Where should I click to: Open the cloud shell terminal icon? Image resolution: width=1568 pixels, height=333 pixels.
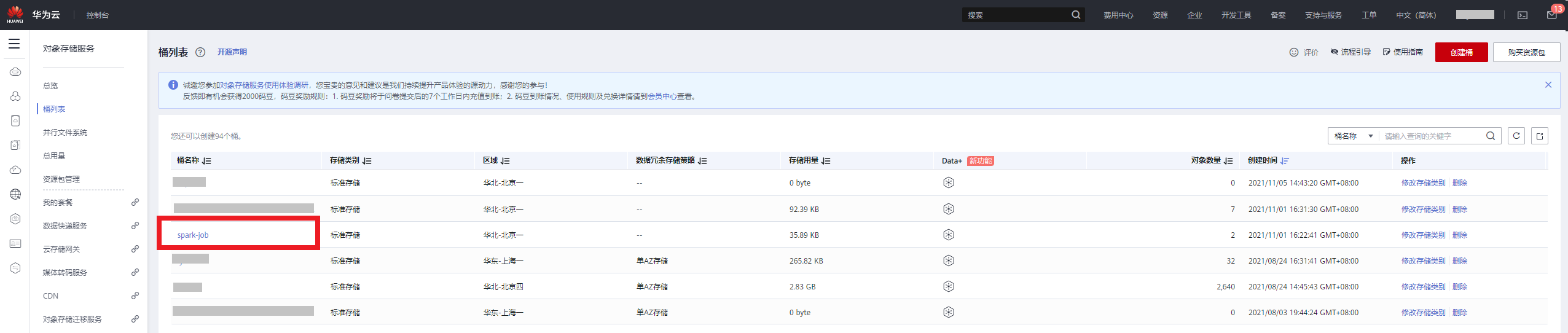tap(1523, 15)
